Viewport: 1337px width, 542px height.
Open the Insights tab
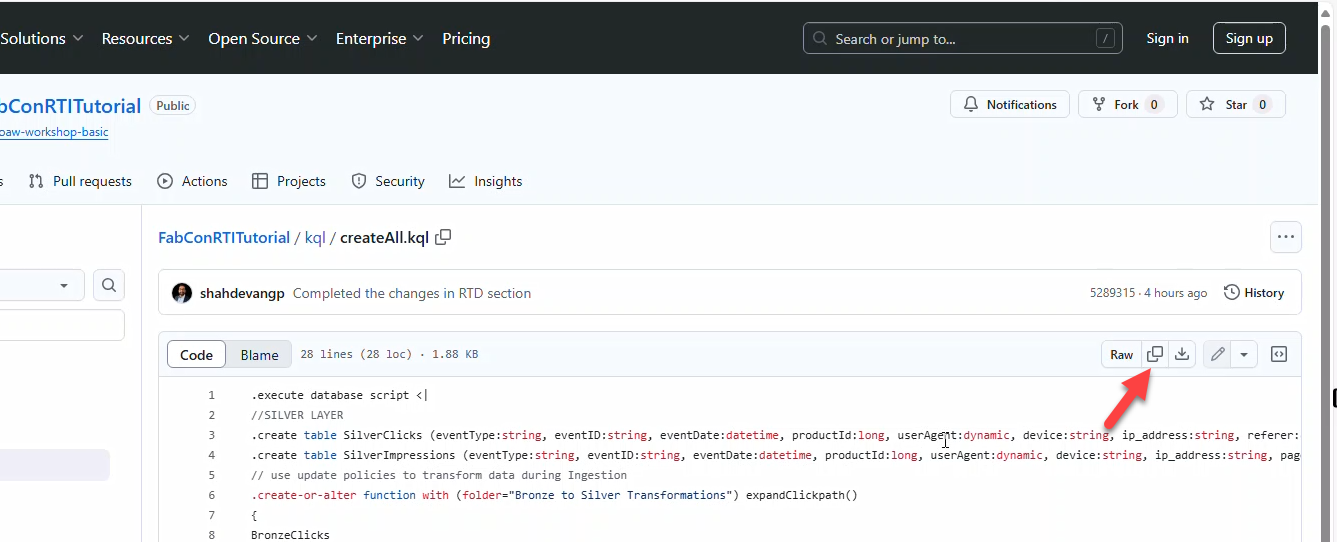tap(486, 181)
